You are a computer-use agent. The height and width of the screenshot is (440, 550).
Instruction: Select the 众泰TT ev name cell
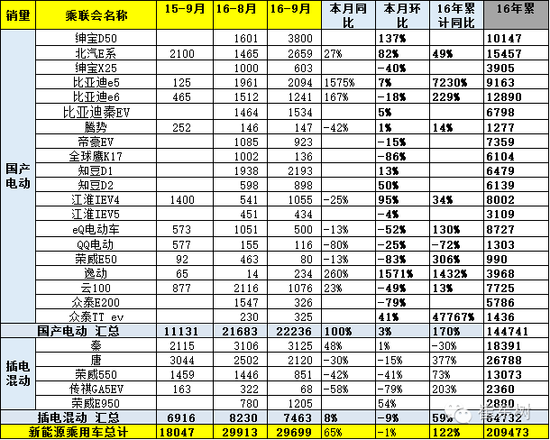96,316
